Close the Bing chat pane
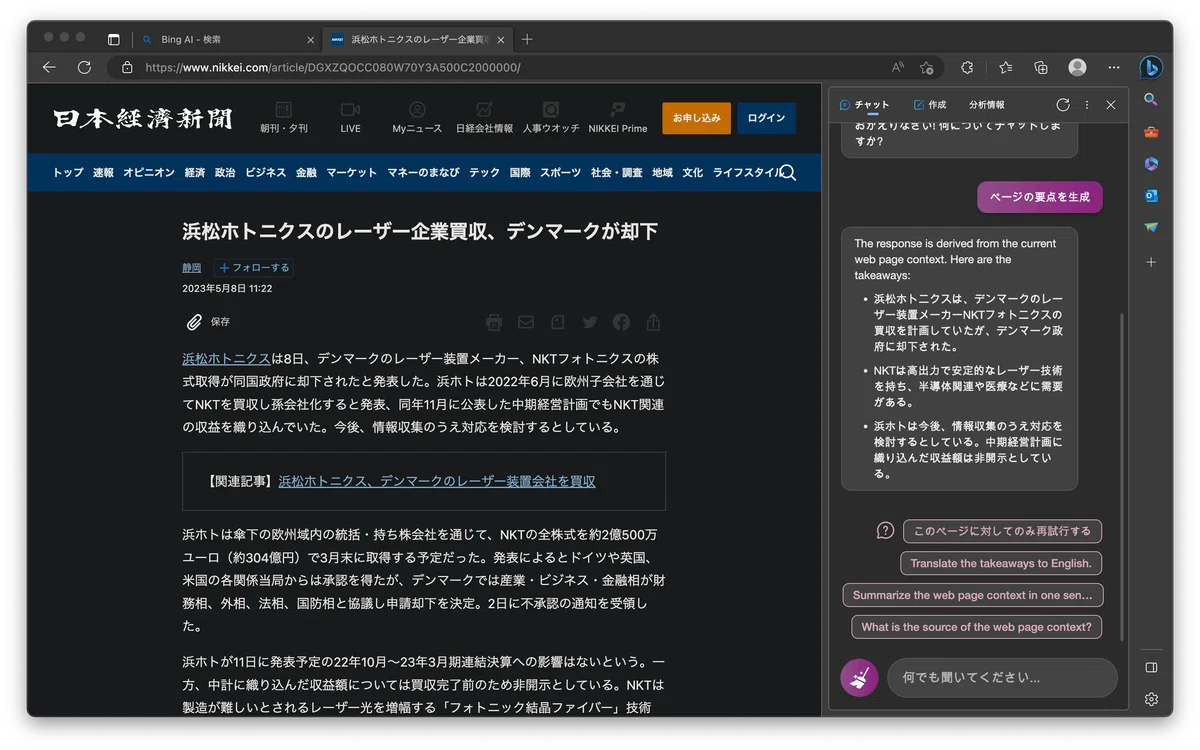Viewport: 1200px width, 750px height. (1111, 104)
